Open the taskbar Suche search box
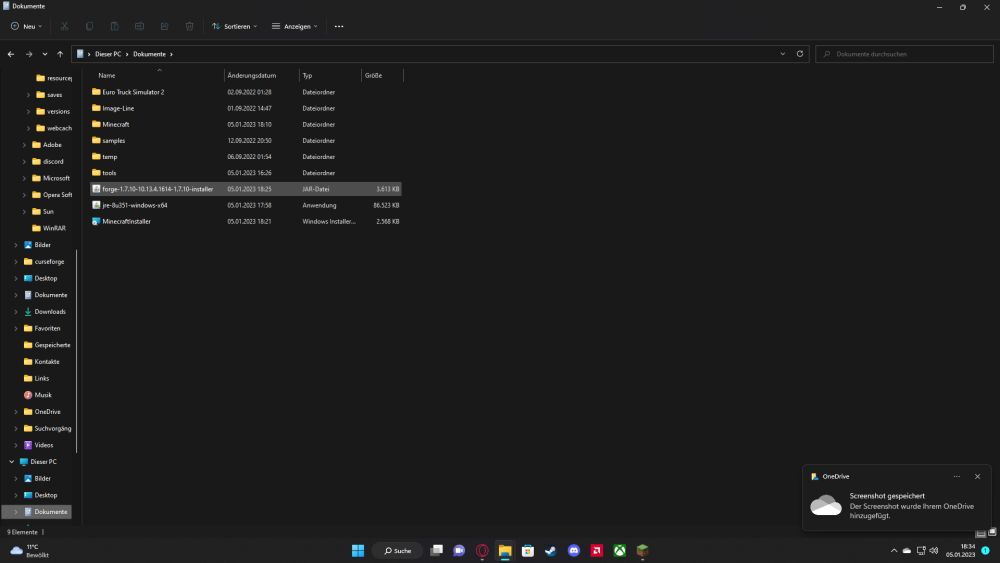This screenshot has width=1000, height=563. tap(398, 550)
